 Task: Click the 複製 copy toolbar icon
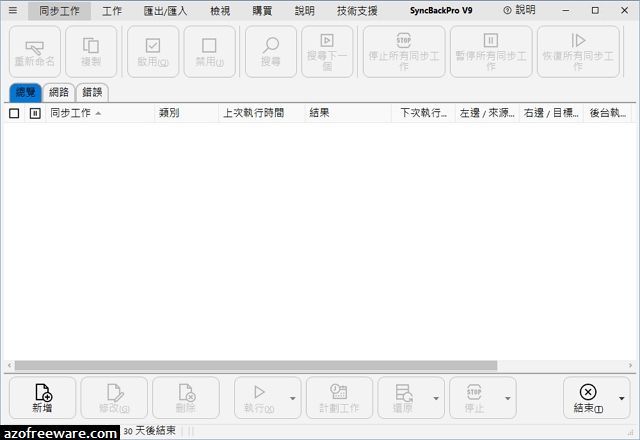[91, 46]
